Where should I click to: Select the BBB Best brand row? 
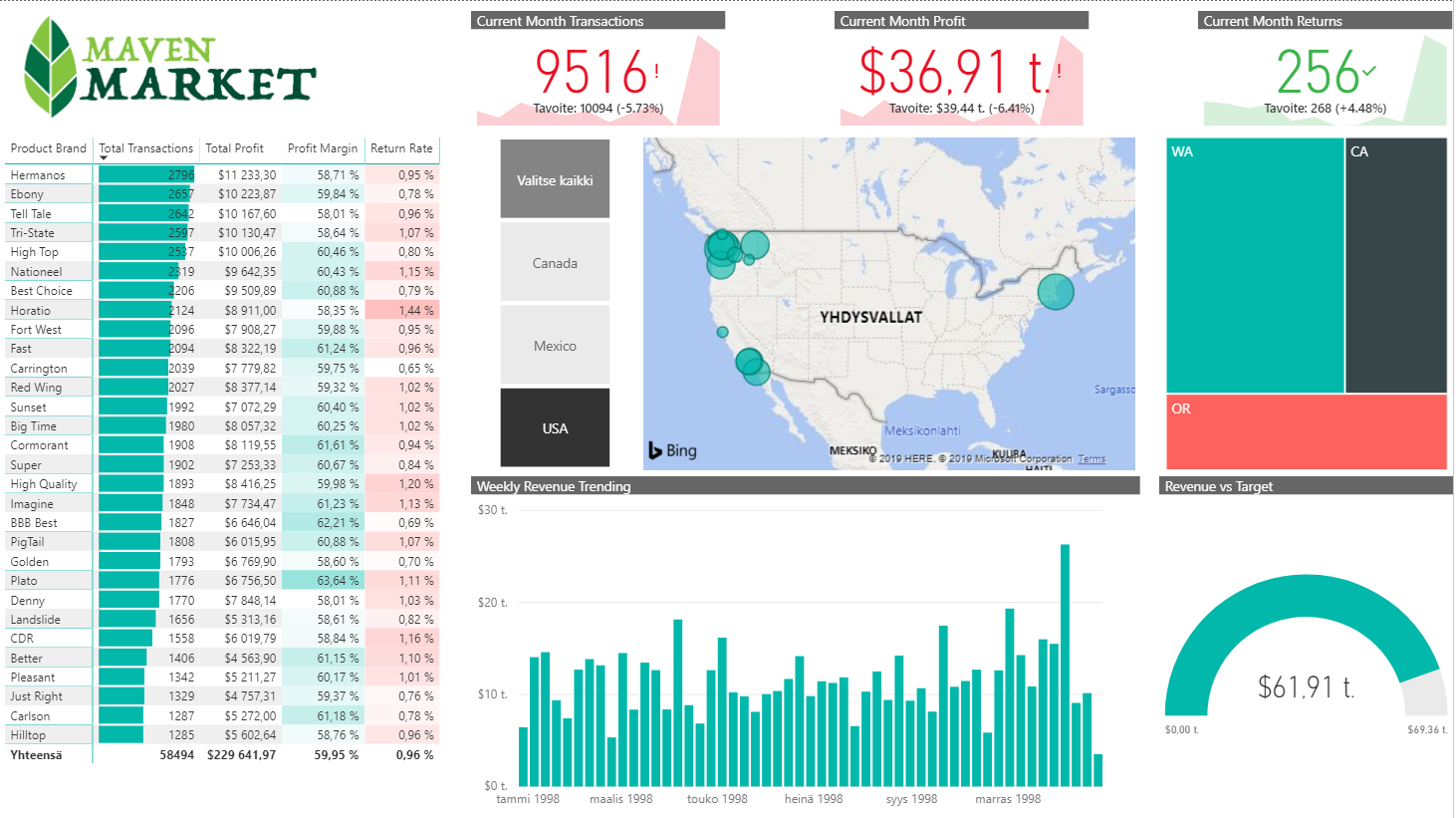pyautogui.click(x=222, y=522)
